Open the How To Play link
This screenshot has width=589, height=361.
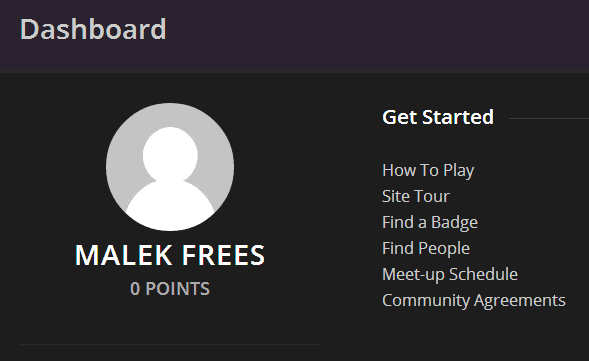click(428, 170)
